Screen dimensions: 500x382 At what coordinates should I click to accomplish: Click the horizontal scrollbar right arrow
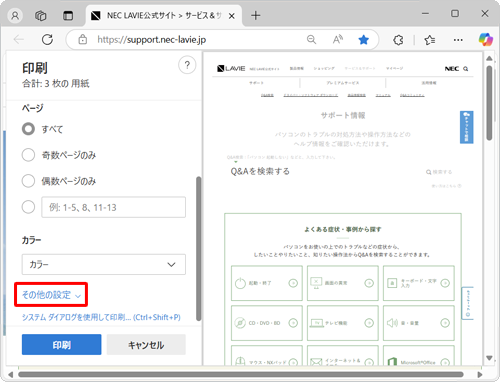(x=480, y=374)
